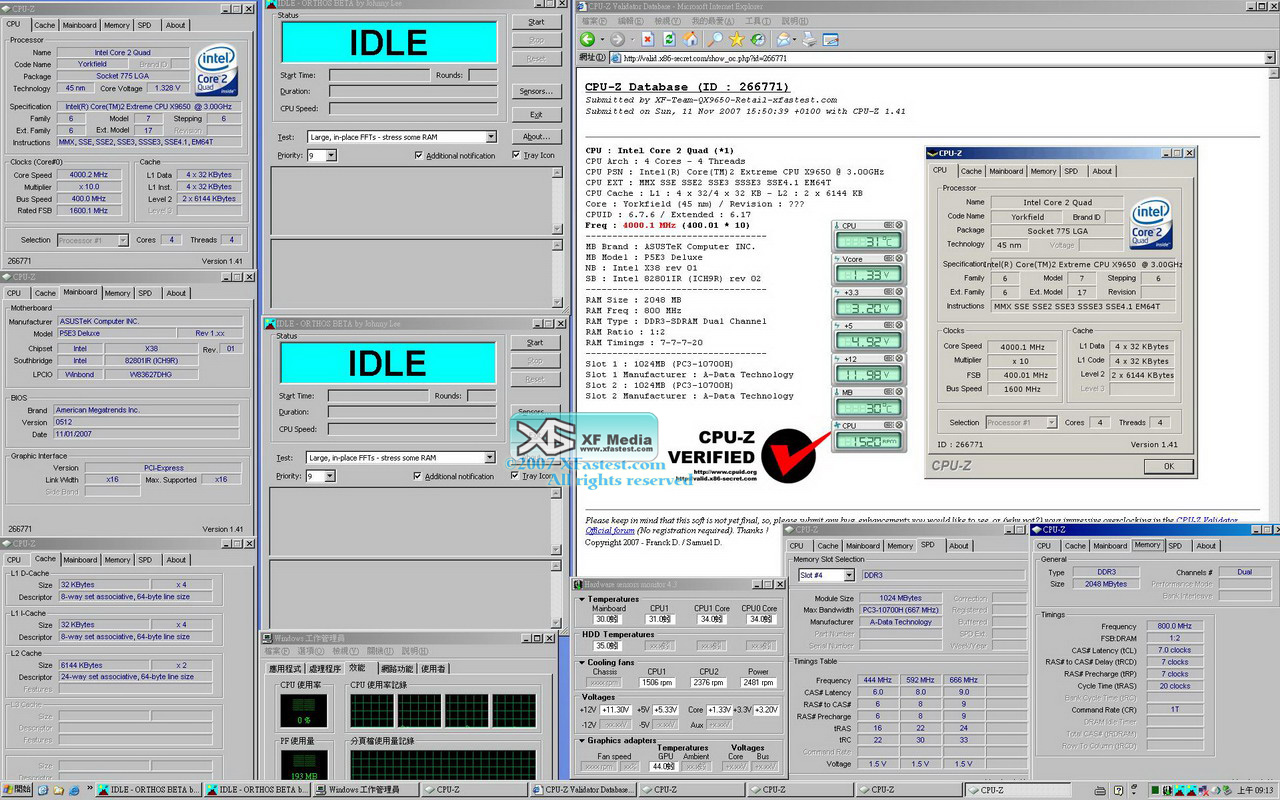Screen dimensions: 1280x800
Task: Select the A-Data Technology manufacturer field in SPD
Action: pyautogui.click(x=900, y=622)
